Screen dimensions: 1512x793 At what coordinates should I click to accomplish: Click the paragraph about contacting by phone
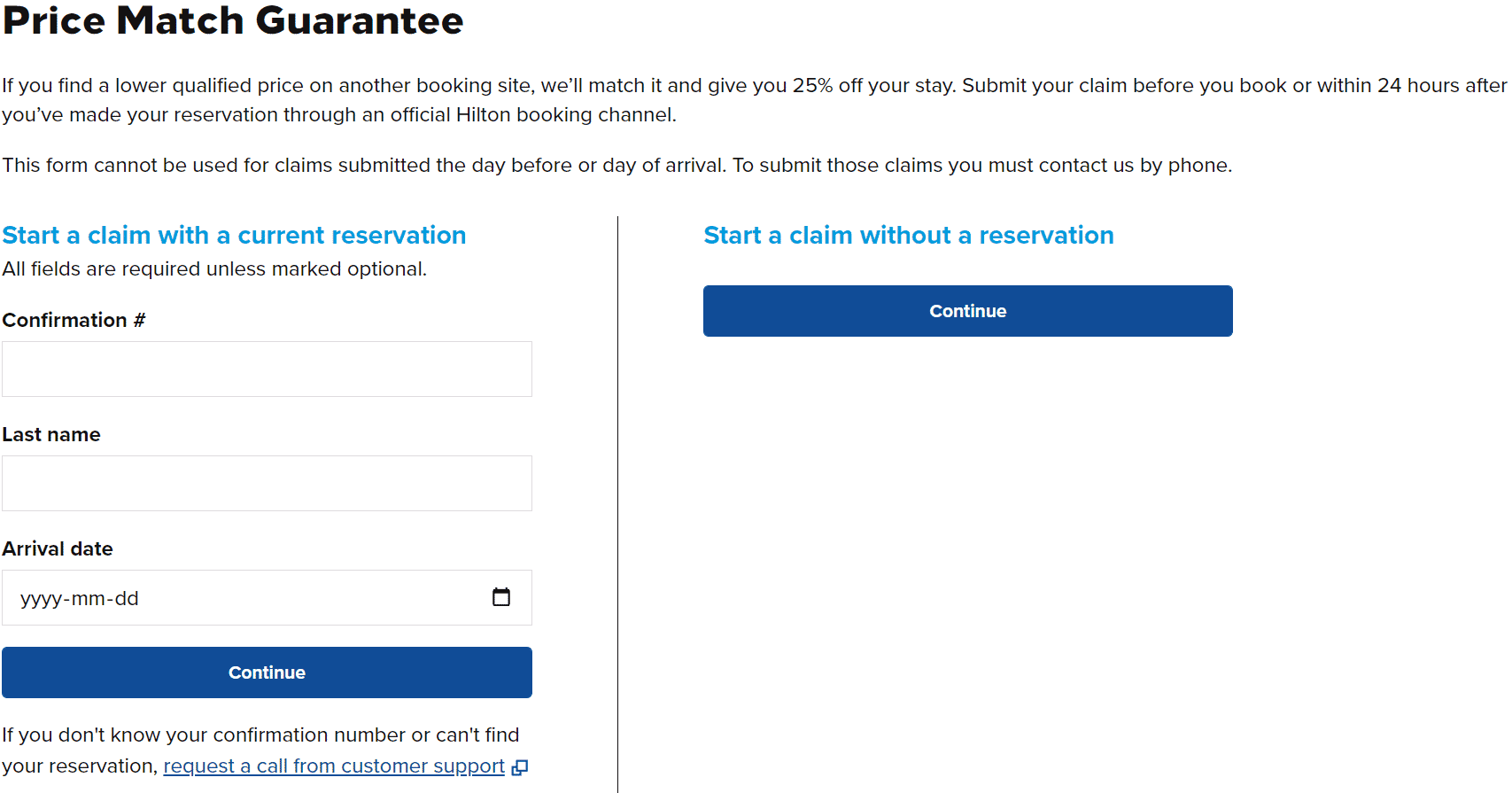[616, 165]
